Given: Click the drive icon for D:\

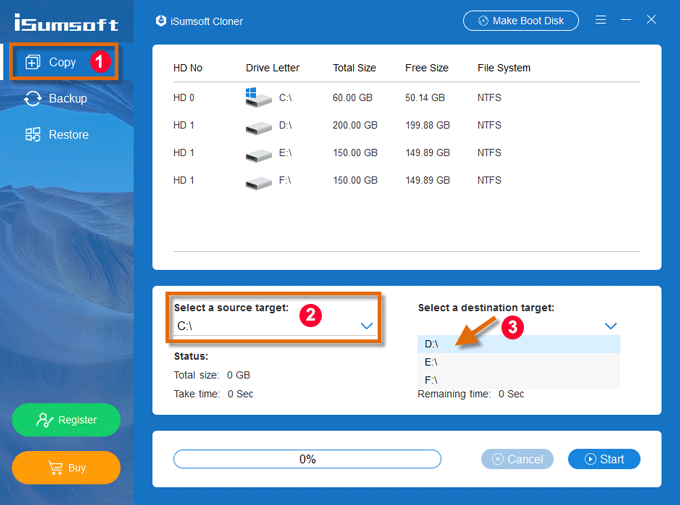Looking at the screenshot, I should 258,128.
